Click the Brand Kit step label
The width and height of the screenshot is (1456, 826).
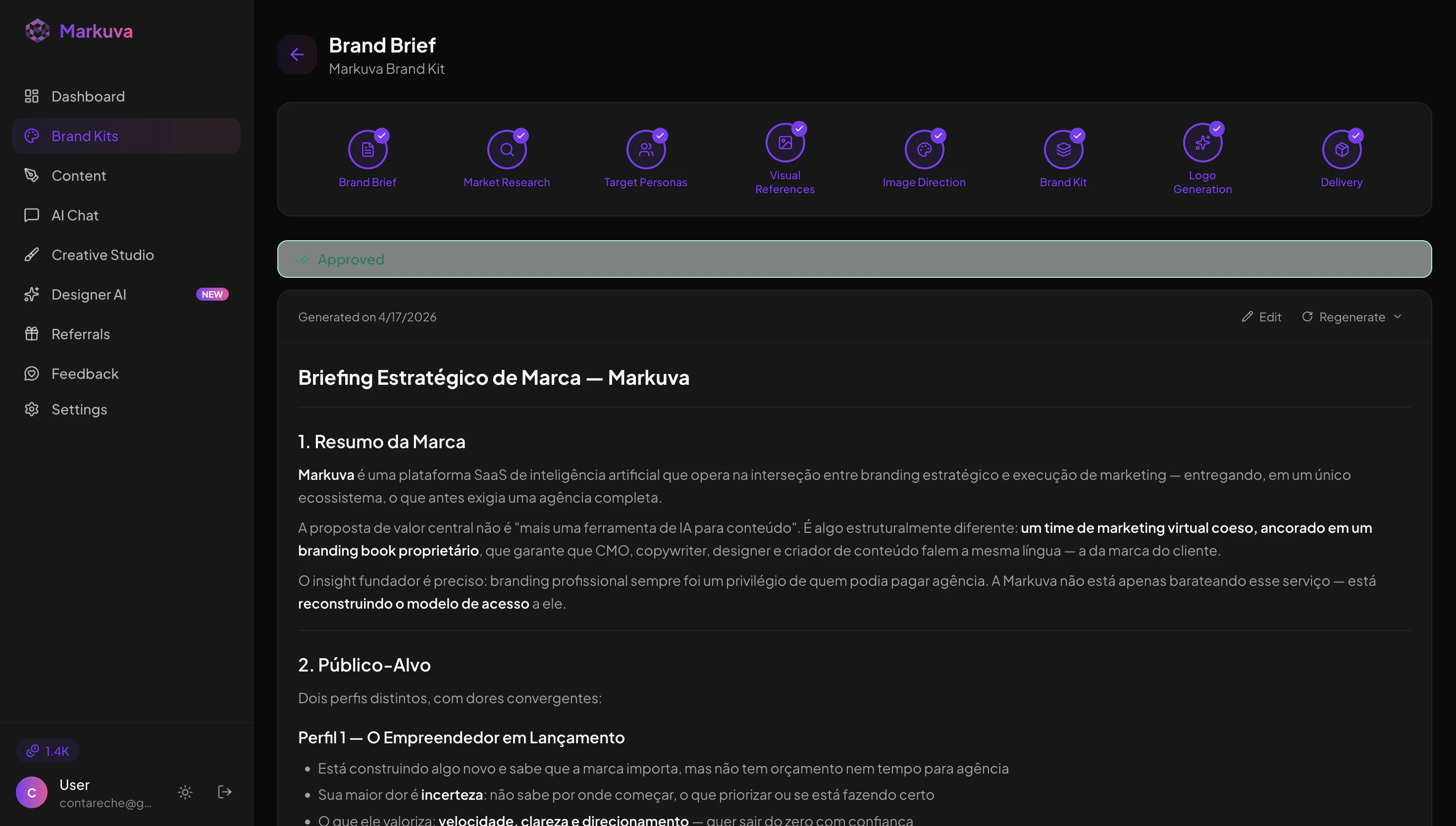tap(1063, 182)
